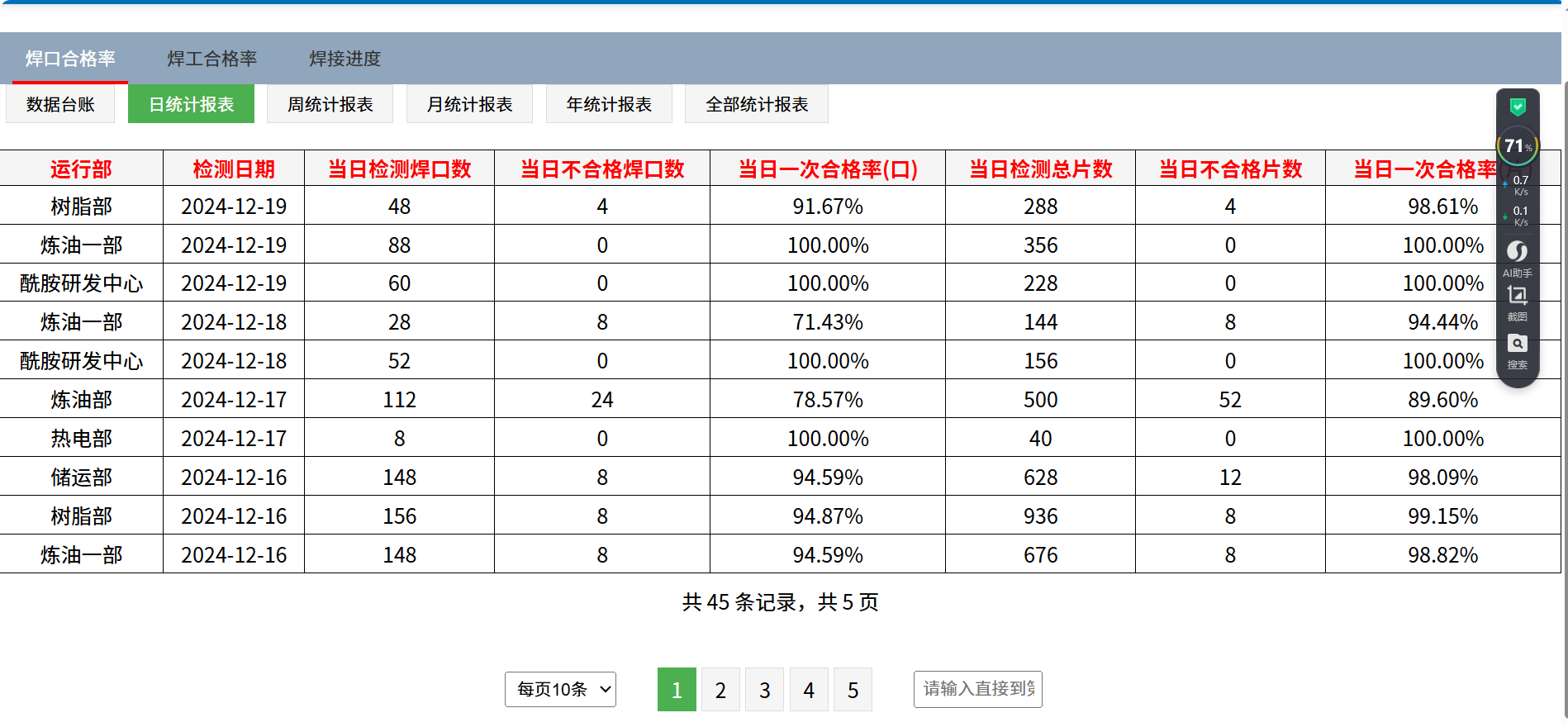Click unqualified film count 12
The width and height of the screenshot is (1568, 727).
coord(1230,478)
